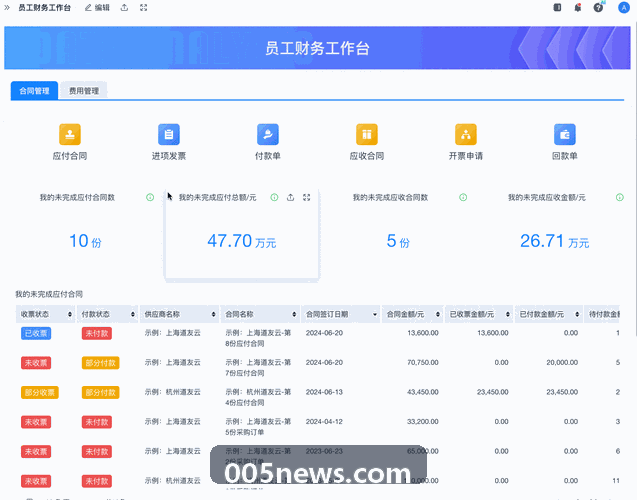Sort by 合同签订日期 column arrow
The height and width of the screenshot is (500, 637).
[x=375, y=314]
